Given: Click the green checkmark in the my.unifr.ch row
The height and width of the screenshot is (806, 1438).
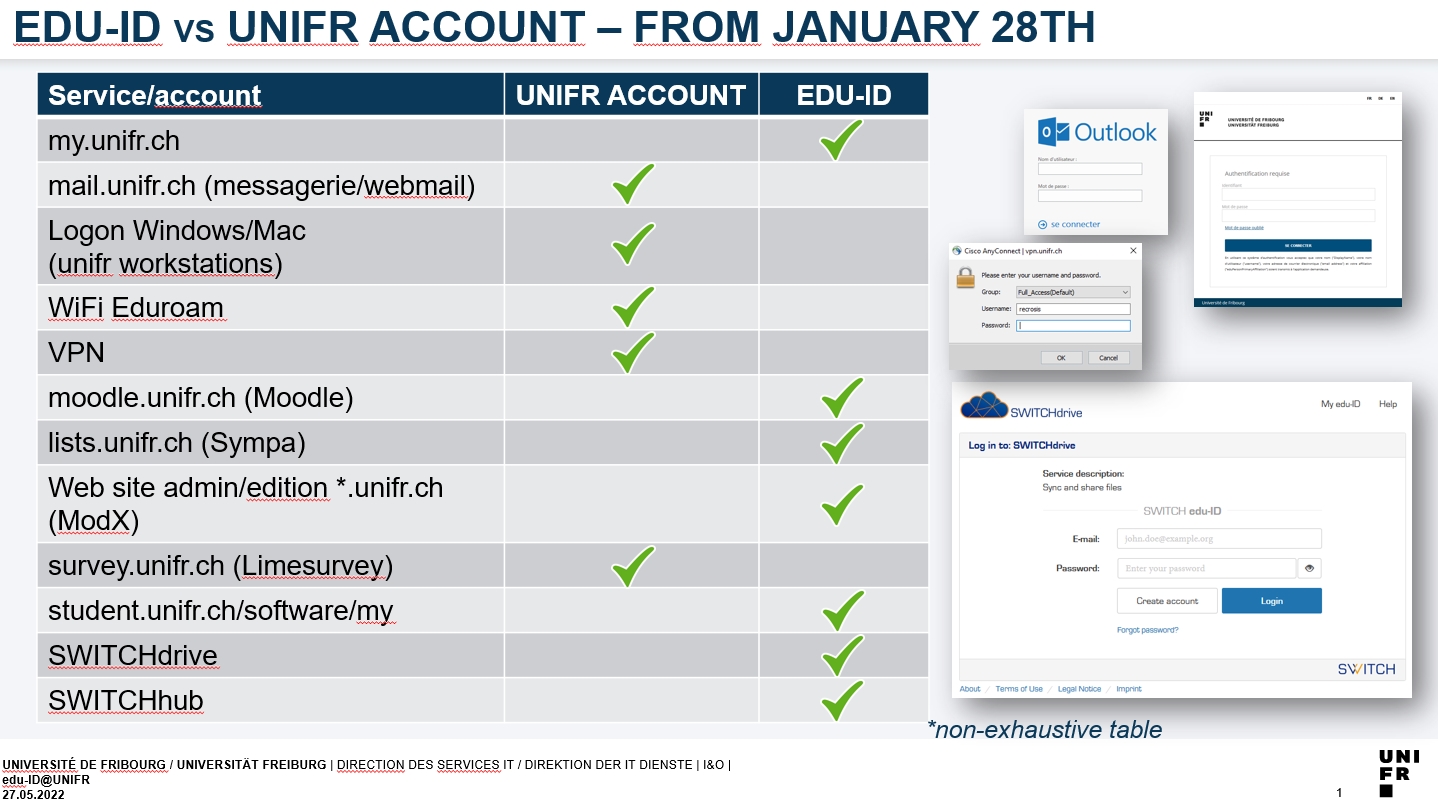Looking at the screenshot, I should pyautogui.click(x=842, y=140).
